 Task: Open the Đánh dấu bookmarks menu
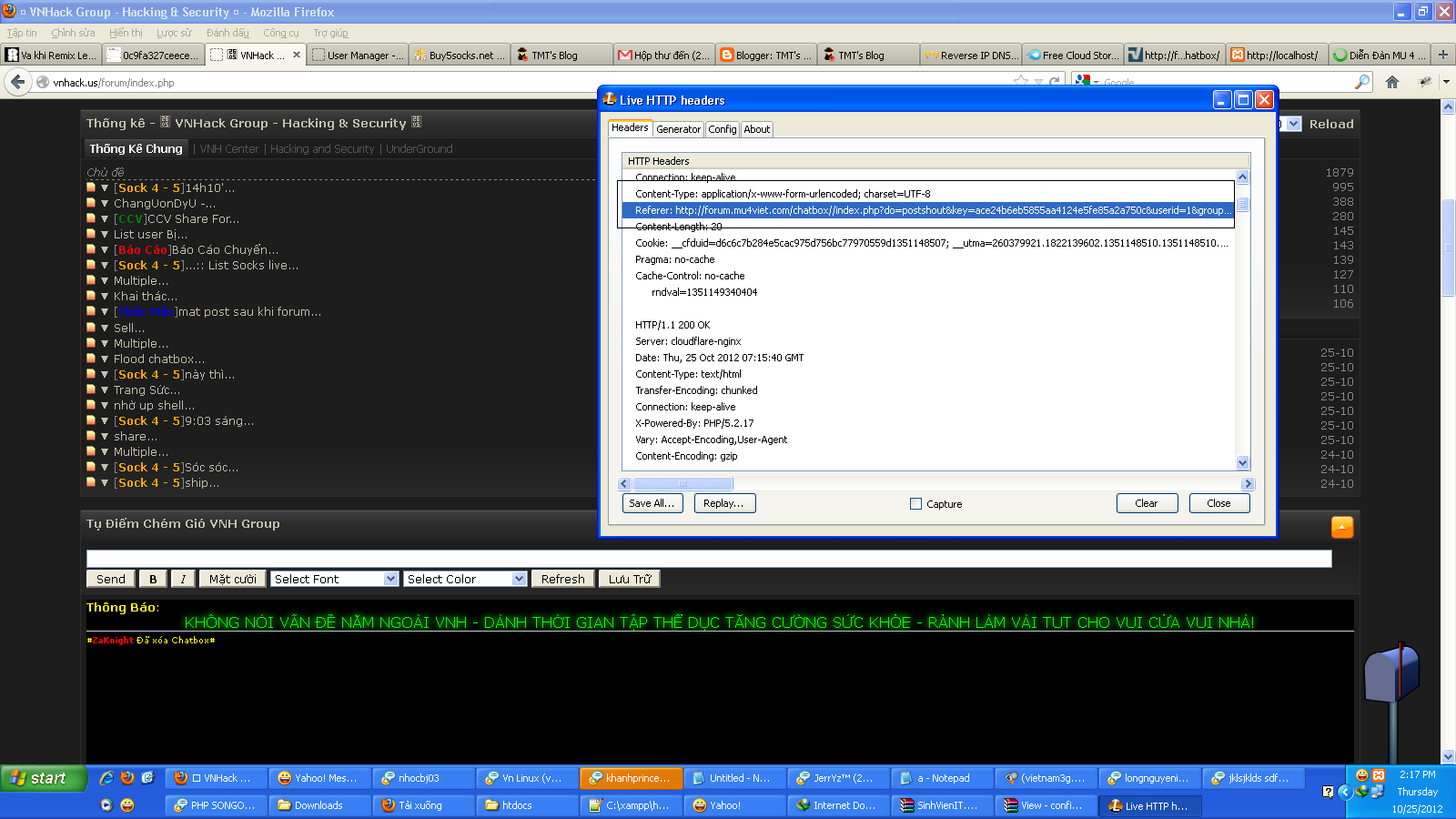(x=227, y=33)
